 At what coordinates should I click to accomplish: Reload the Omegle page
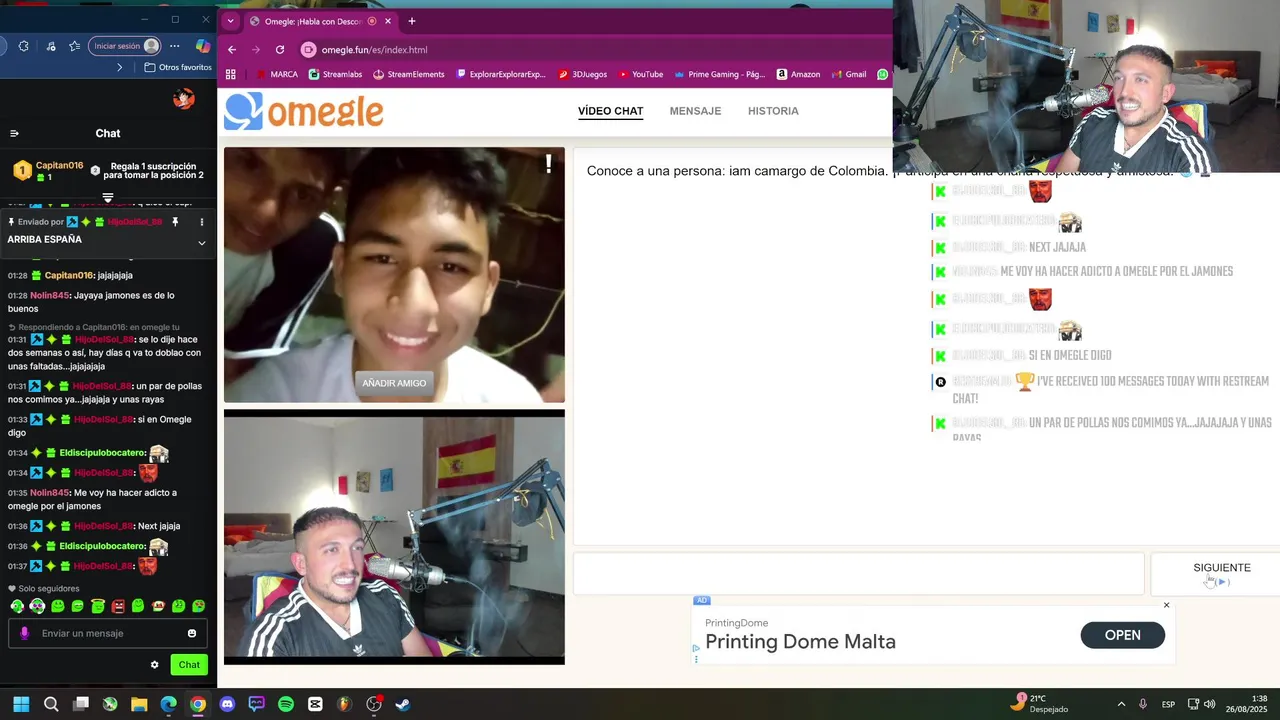pyautogui.click(x=280, y=49)
